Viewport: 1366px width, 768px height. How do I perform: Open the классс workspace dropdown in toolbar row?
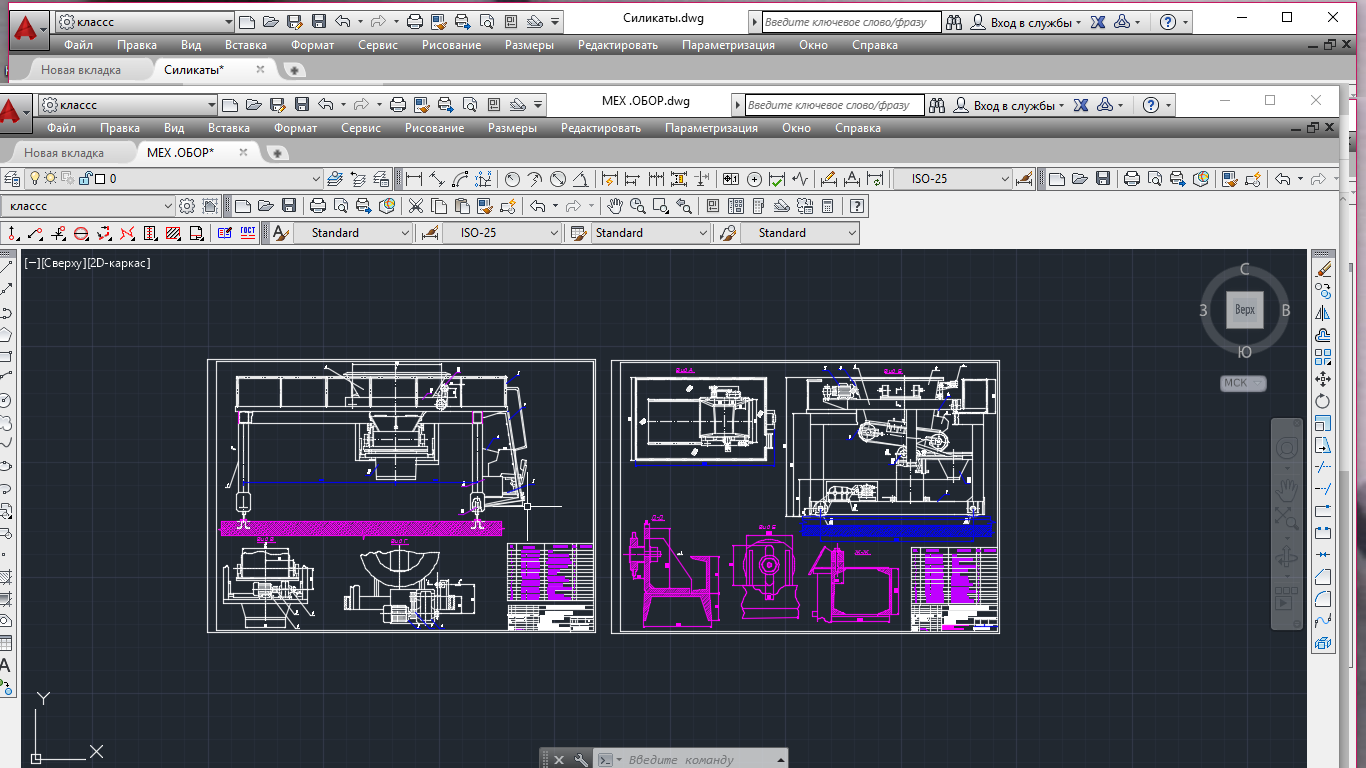click(x=168, y=206)
